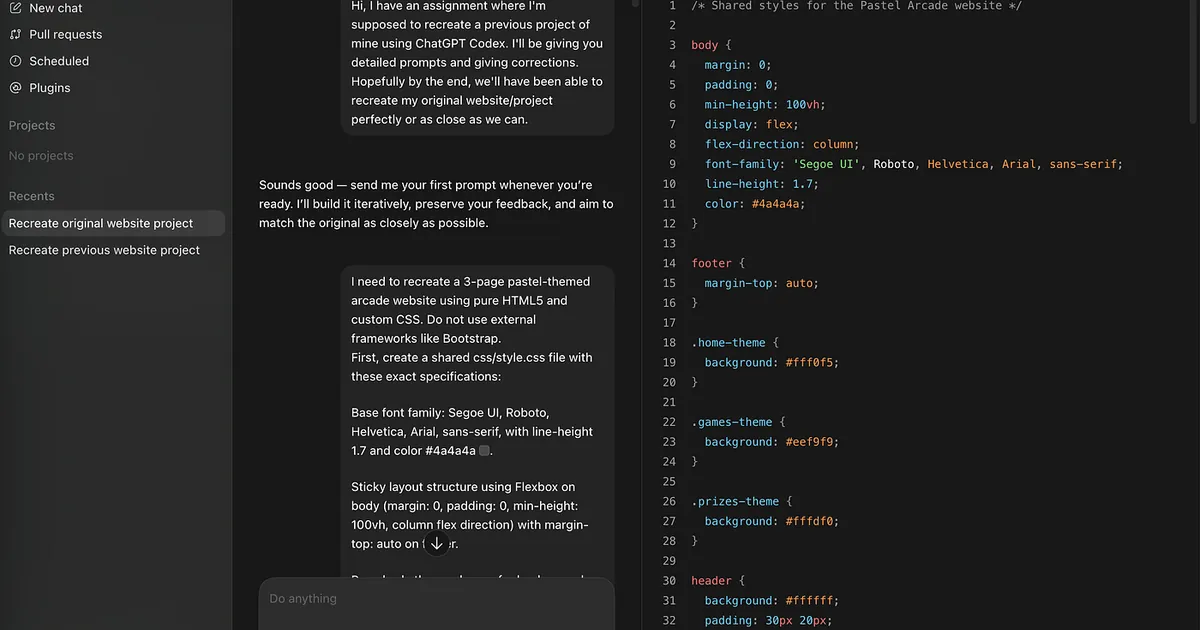Click 'background: #eef9f9;' code line
This screenshot has height=630, width=1200.
pyautogui.click(x=772, y=442)
